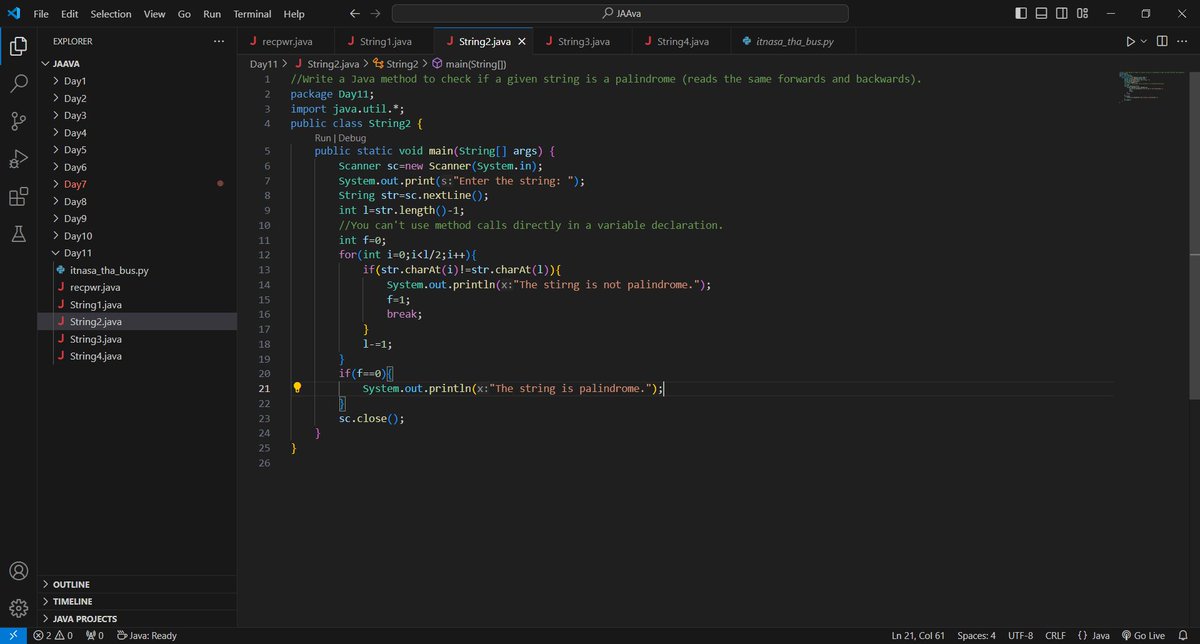Click Java: Ready status item

[x=147, y=635]
